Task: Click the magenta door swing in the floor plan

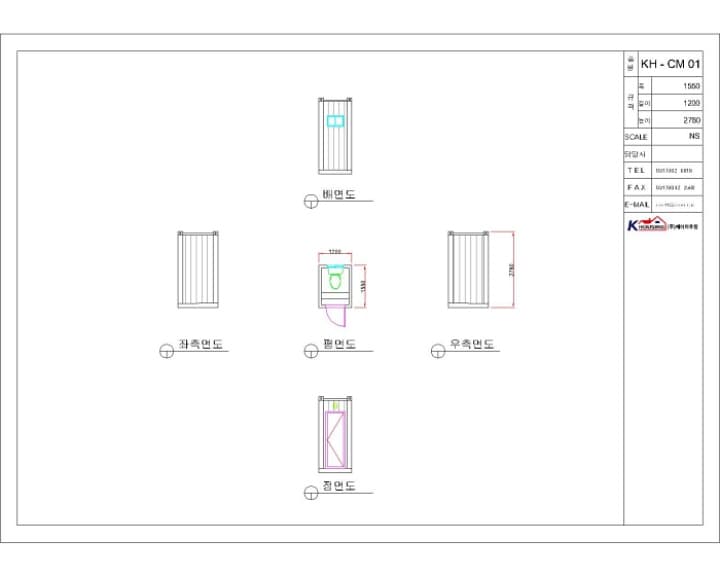Action: (336, 316)
